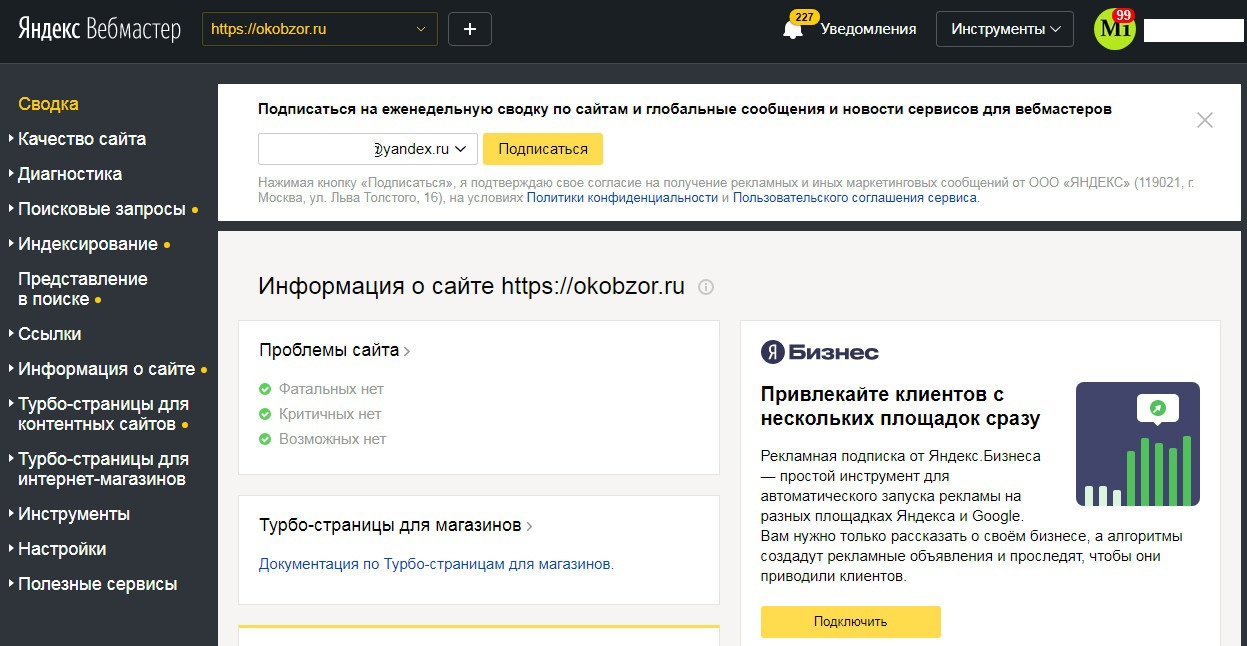Open the Инструменты dropdown in header
Viewport: 1247px width, 646px height.
[x=1005, y=29]
